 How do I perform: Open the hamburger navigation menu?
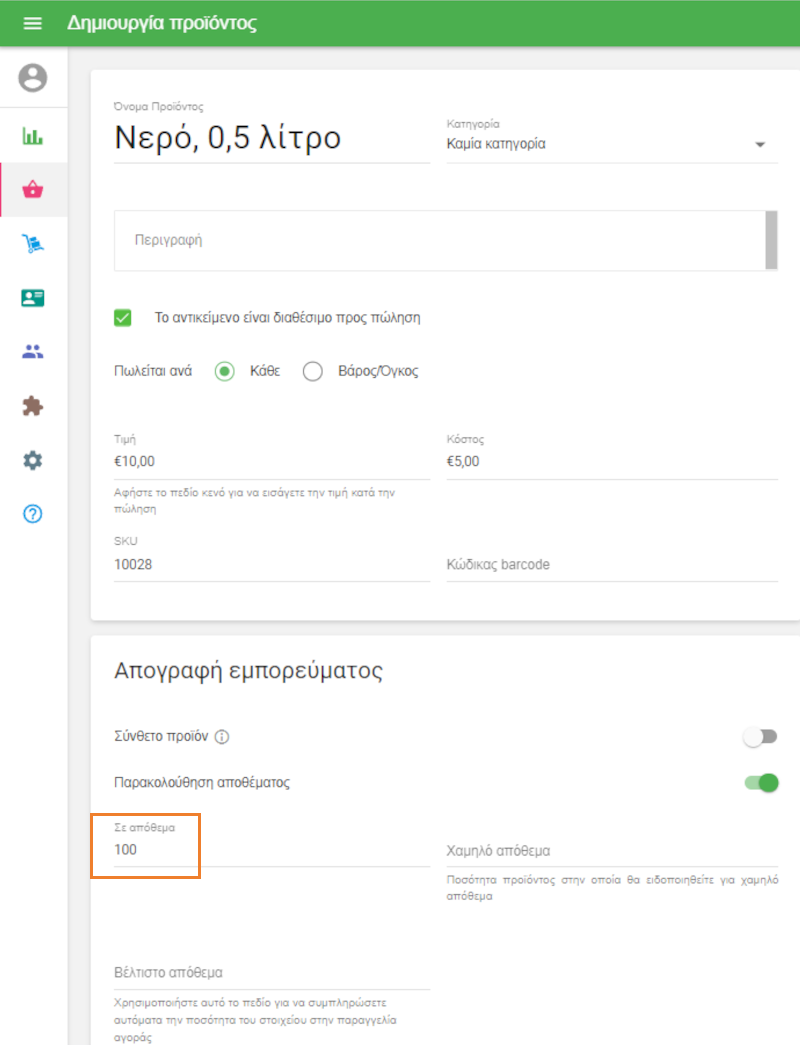click(33, 23)
